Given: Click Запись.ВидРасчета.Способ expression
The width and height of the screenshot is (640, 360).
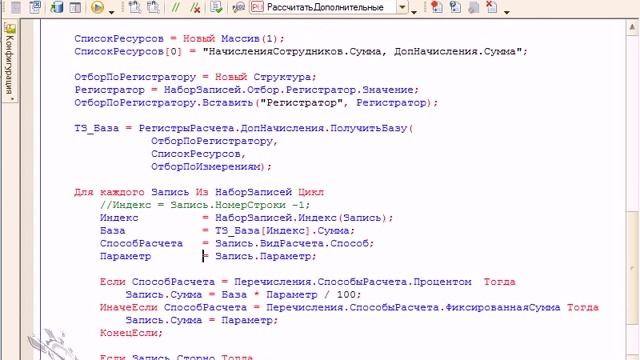Looking at the screenshot, I should 291,244.
